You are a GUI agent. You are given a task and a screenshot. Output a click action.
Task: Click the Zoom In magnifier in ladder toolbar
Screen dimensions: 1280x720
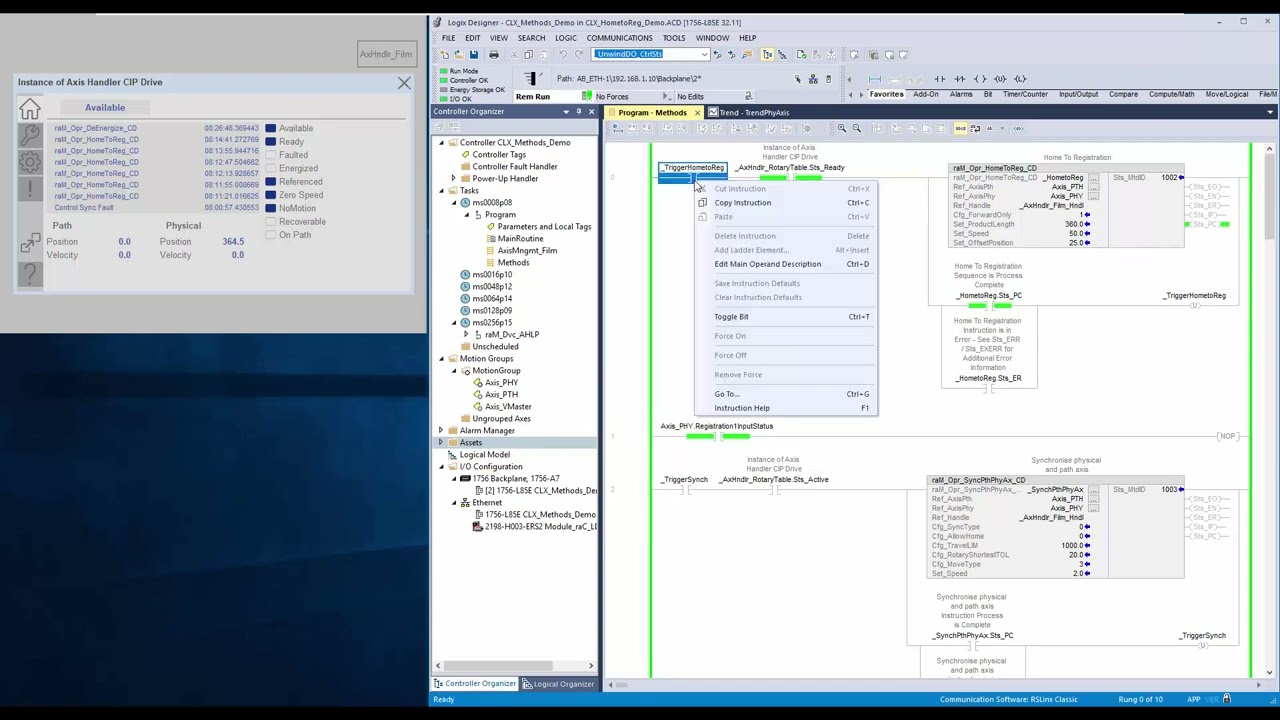tap(842, 128)
